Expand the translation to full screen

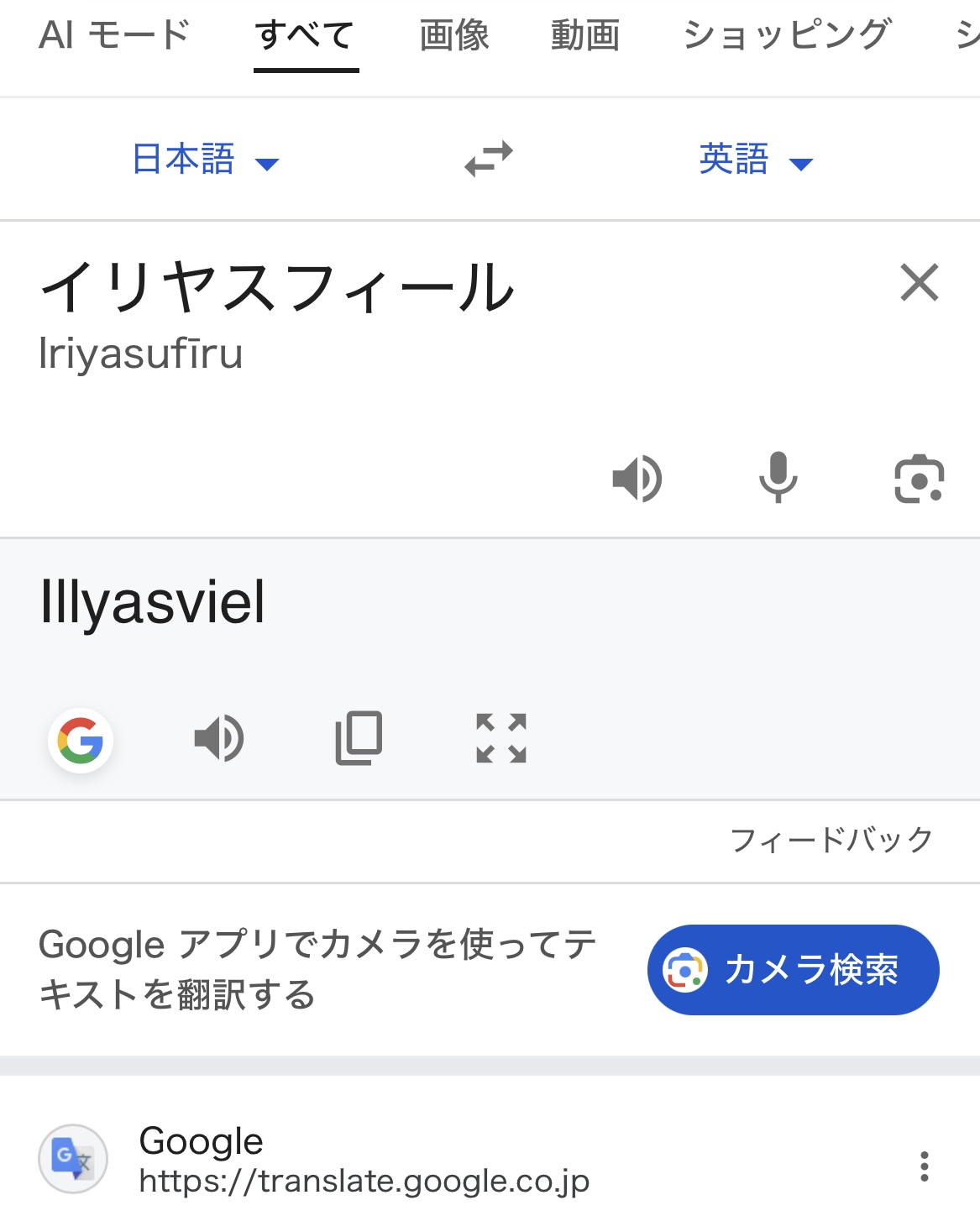coord(500,739)
